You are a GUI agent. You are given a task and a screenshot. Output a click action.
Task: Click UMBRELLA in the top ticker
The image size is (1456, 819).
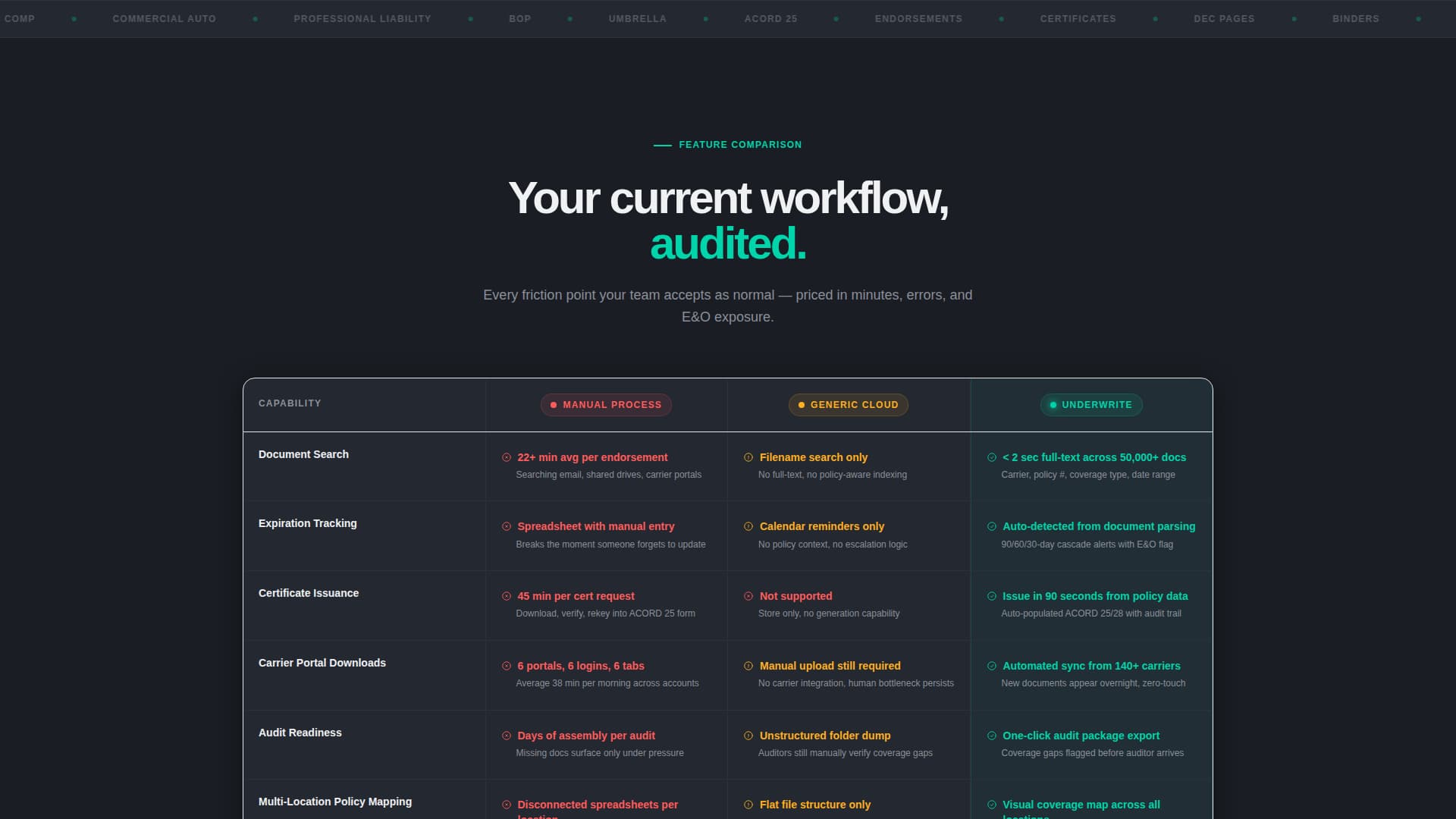(638, 19)
